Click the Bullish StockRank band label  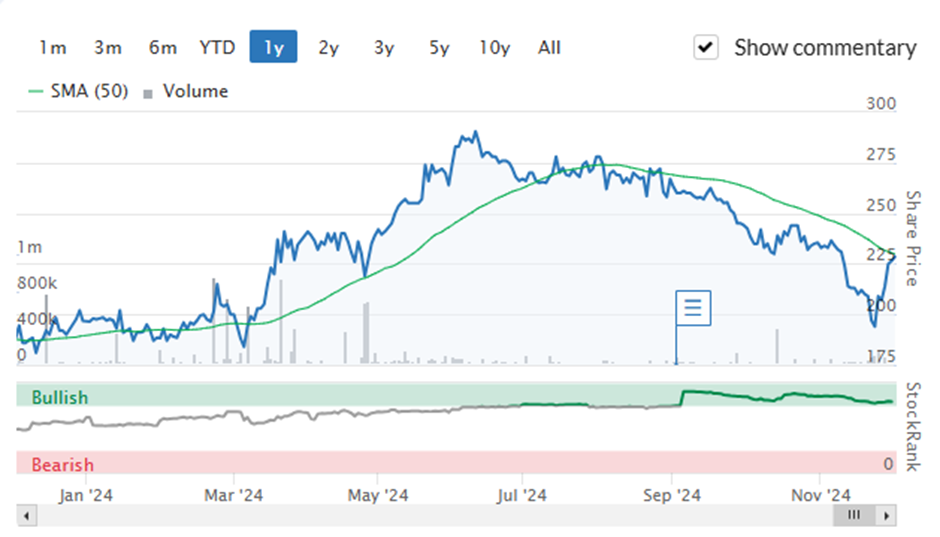click(59, 397)
